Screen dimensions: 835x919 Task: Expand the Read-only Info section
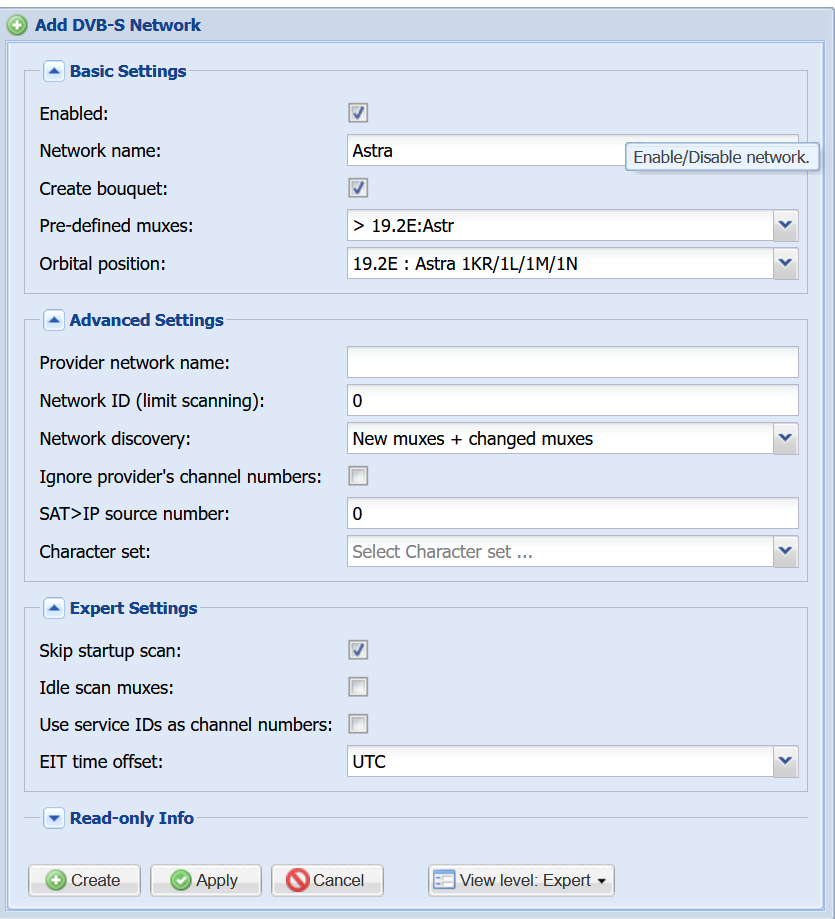tap(54, 818)
